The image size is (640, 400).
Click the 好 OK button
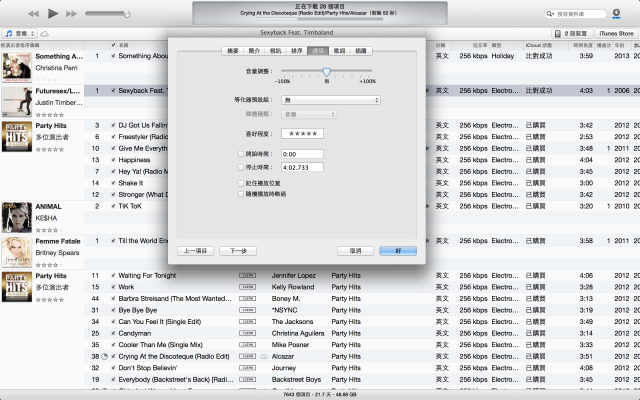[398, 251]
